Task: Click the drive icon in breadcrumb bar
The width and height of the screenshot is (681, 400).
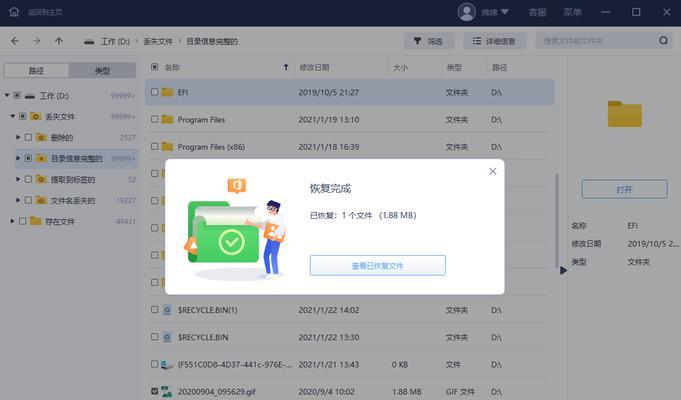Action: (x=89, y=42)
